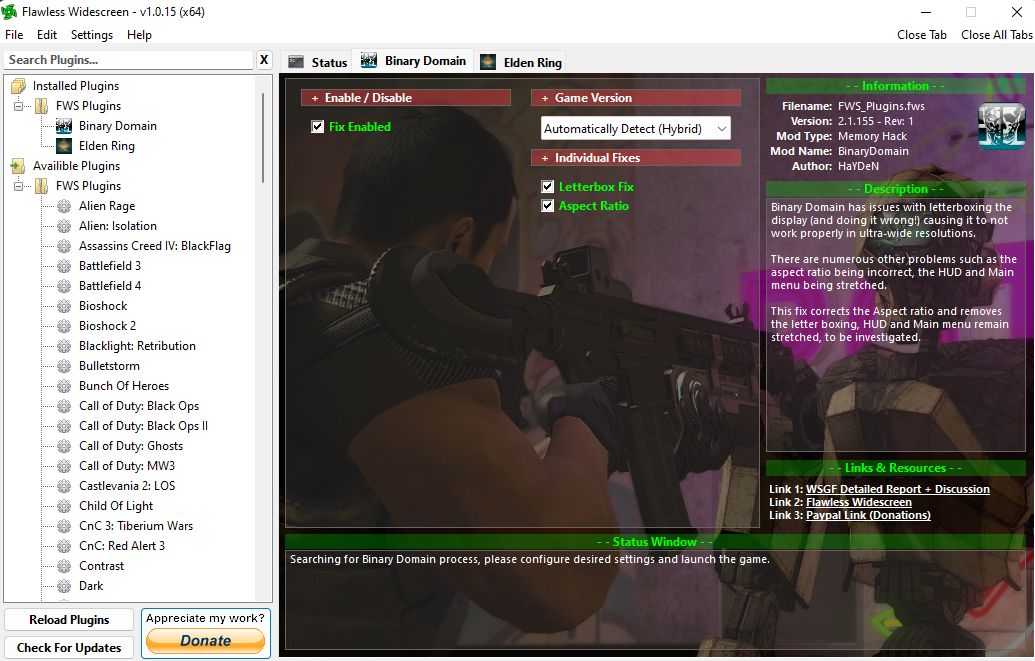Click the Flawless Widescreen app logo icon

click(x=9, y=11)
